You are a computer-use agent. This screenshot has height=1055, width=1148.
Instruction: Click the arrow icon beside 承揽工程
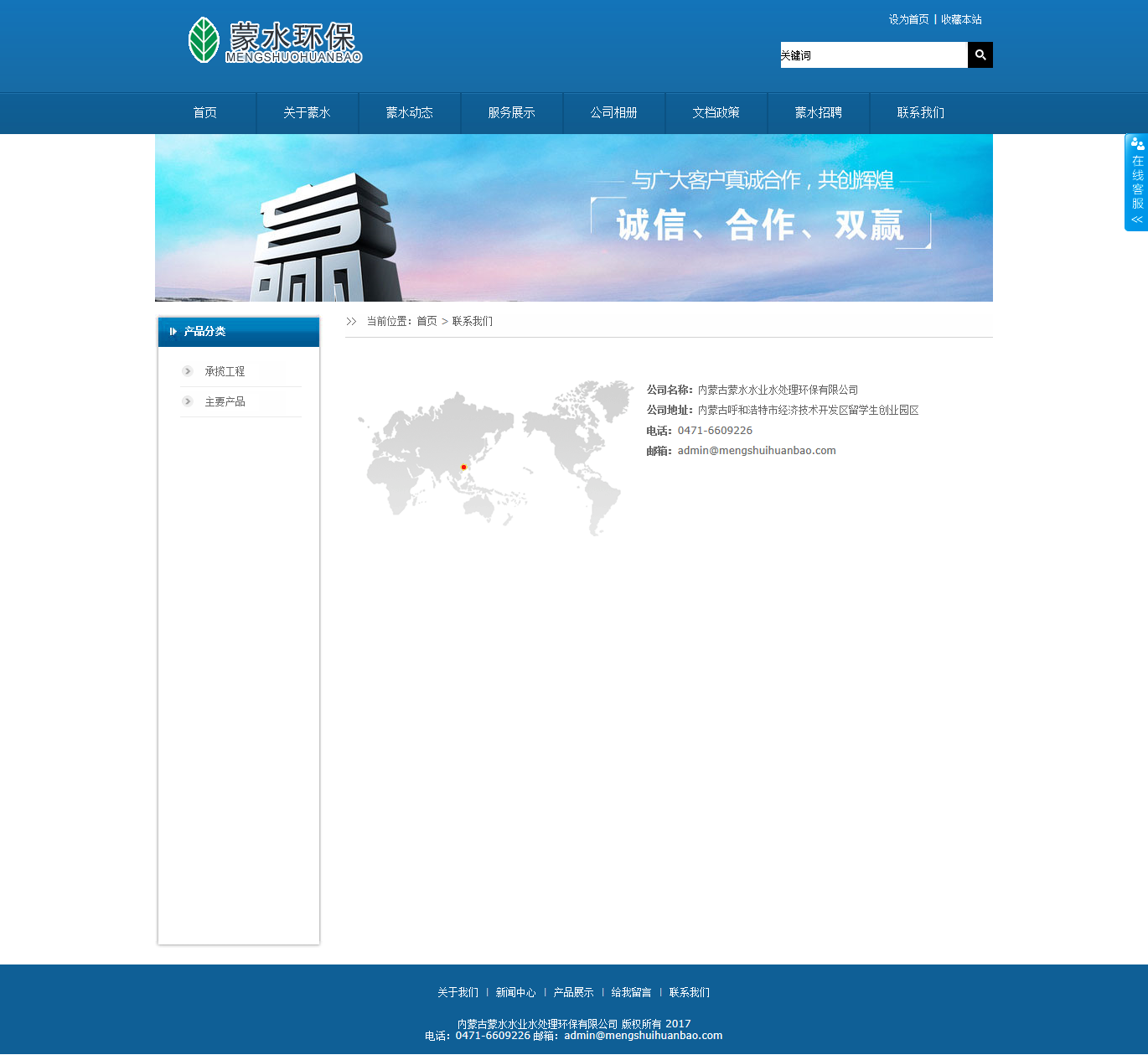coord(188,371)
